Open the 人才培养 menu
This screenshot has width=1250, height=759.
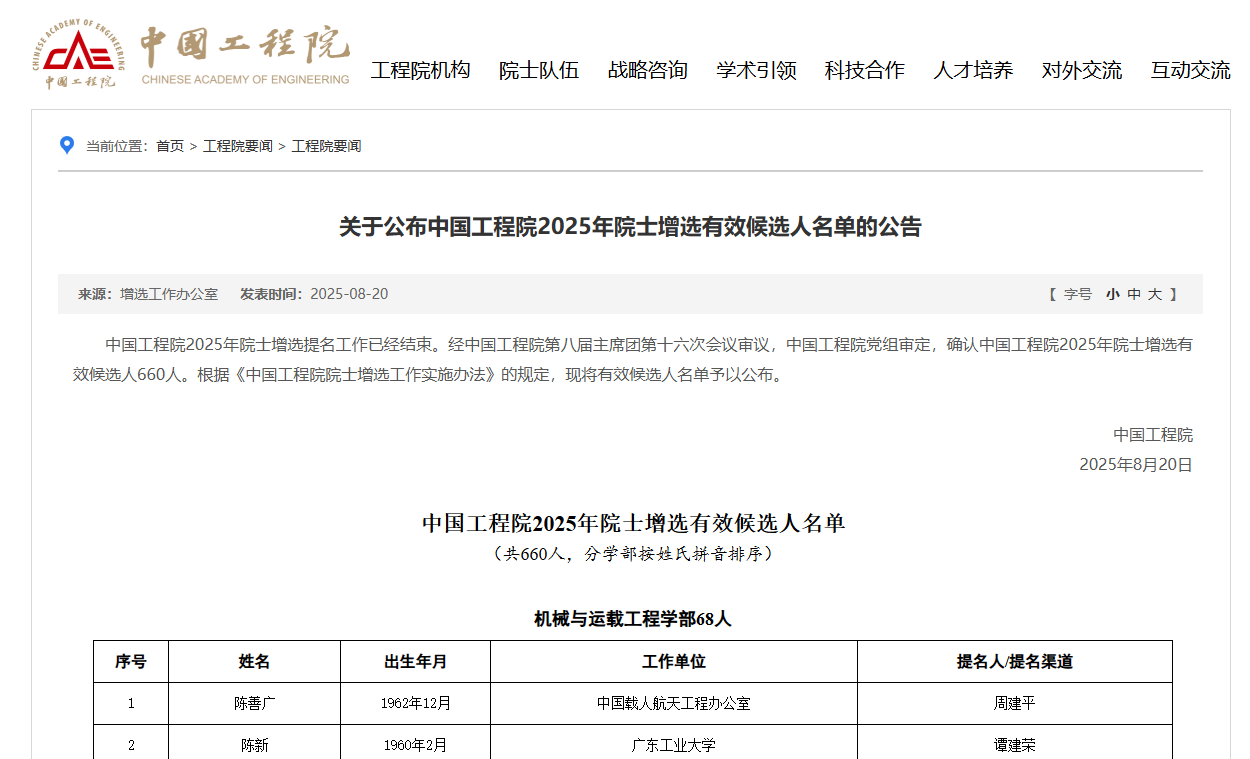973,70
